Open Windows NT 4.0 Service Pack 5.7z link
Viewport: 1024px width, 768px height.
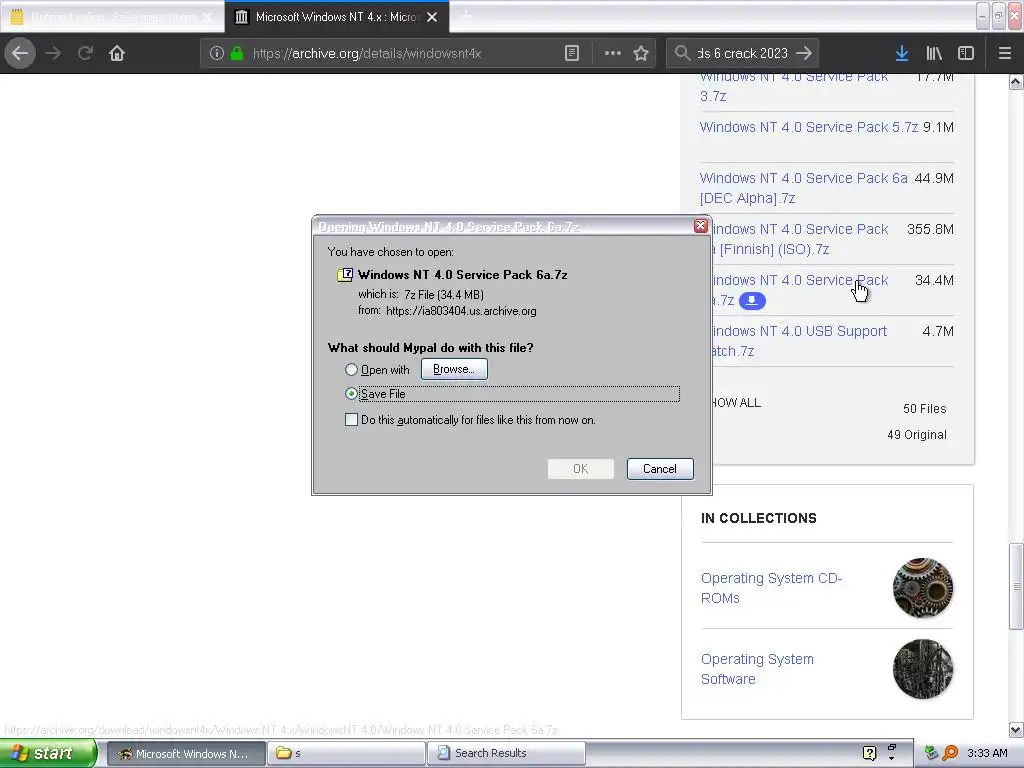[x=808, y=127]
